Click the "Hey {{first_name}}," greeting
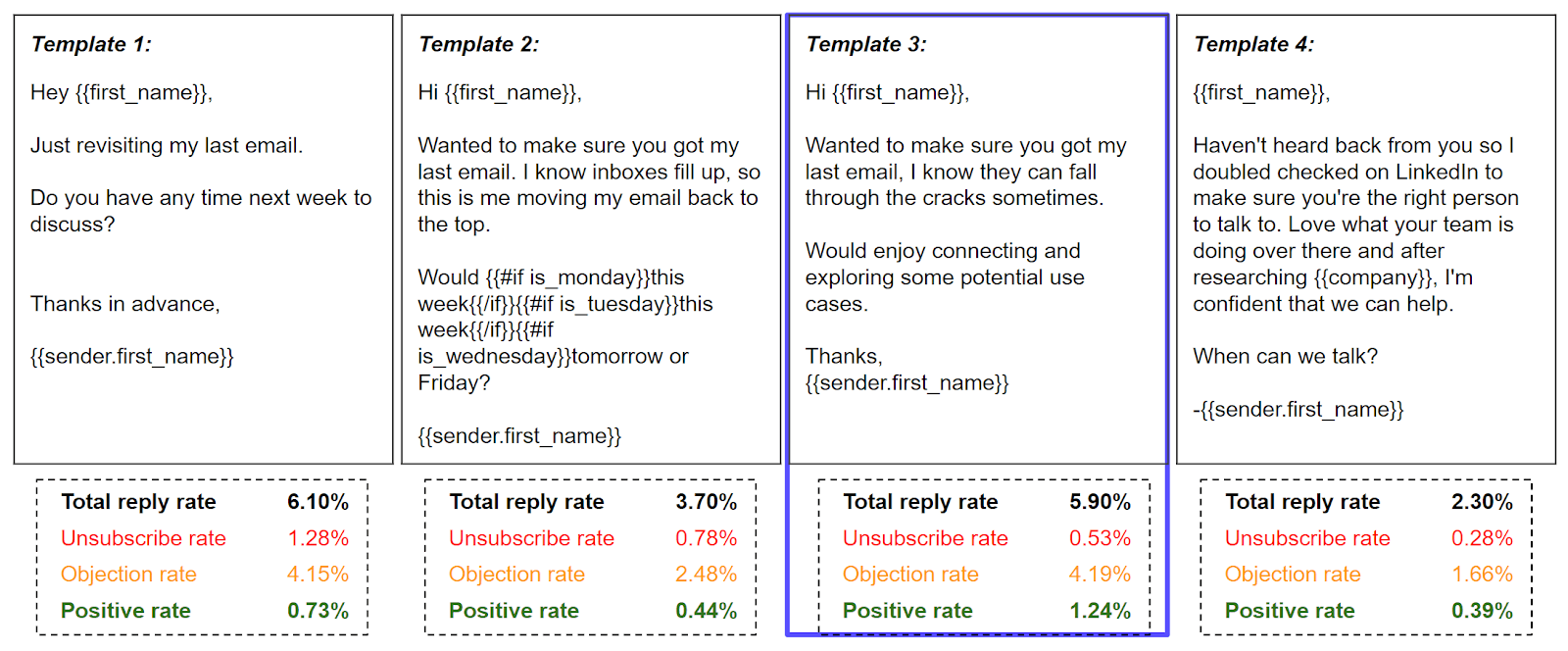Viewport: 1568px width, 651px height. pyautogui.click(x=122, y=93)
